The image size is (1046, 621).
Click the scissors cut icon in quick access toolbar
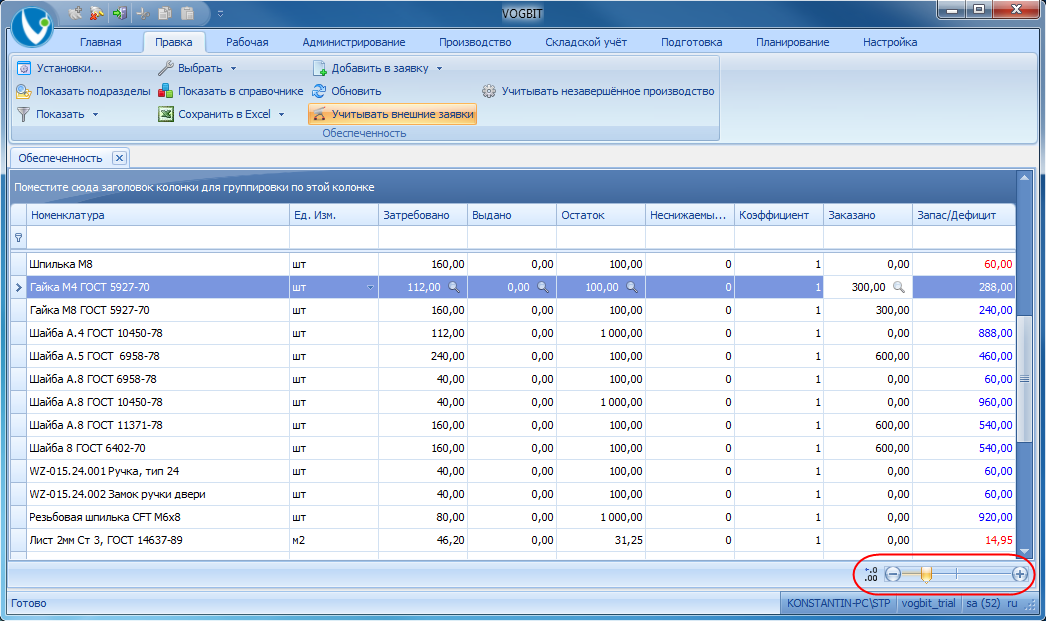pyautogui.click(x=143, y=13)
